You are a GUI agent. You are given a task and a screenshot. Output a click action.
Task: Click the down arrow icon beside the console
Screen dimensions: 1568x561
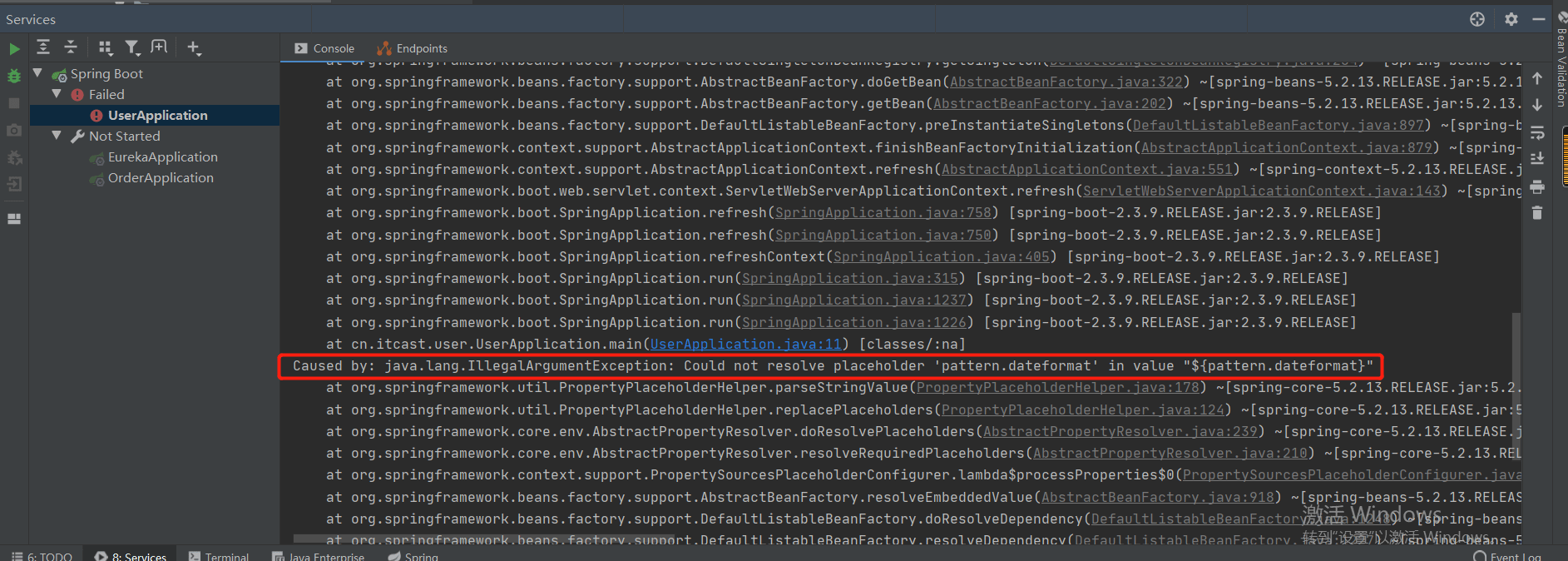1537,105
